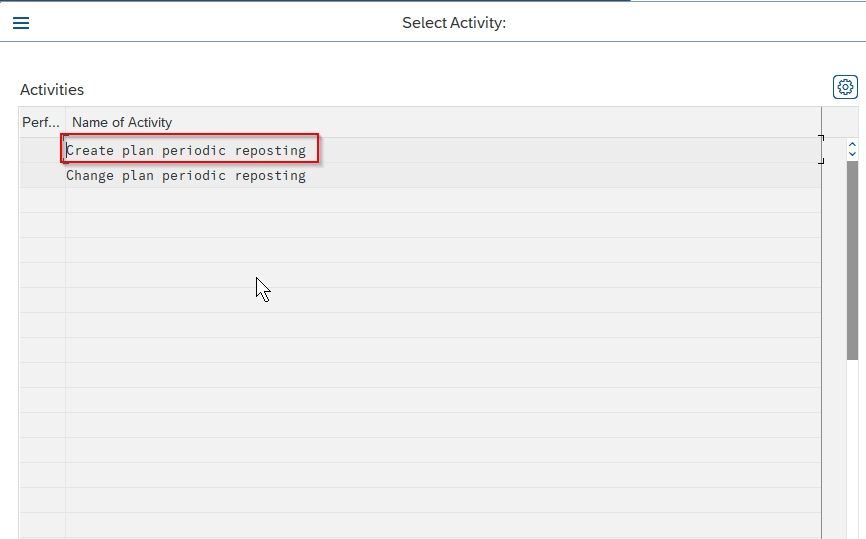This screenshot has width=866, height=539.
Task: Click the Perf... column header
Action: click(x=41, y=122)
